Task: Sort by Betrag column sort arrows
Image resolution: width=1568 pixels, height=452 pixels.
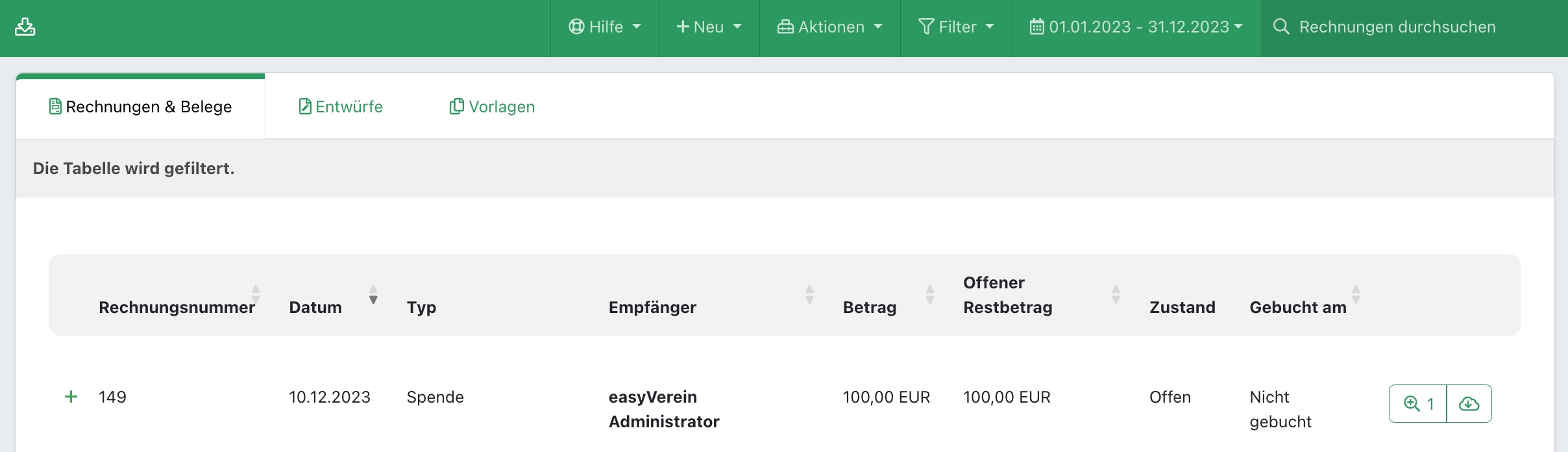Action: [x=930, y=294]
